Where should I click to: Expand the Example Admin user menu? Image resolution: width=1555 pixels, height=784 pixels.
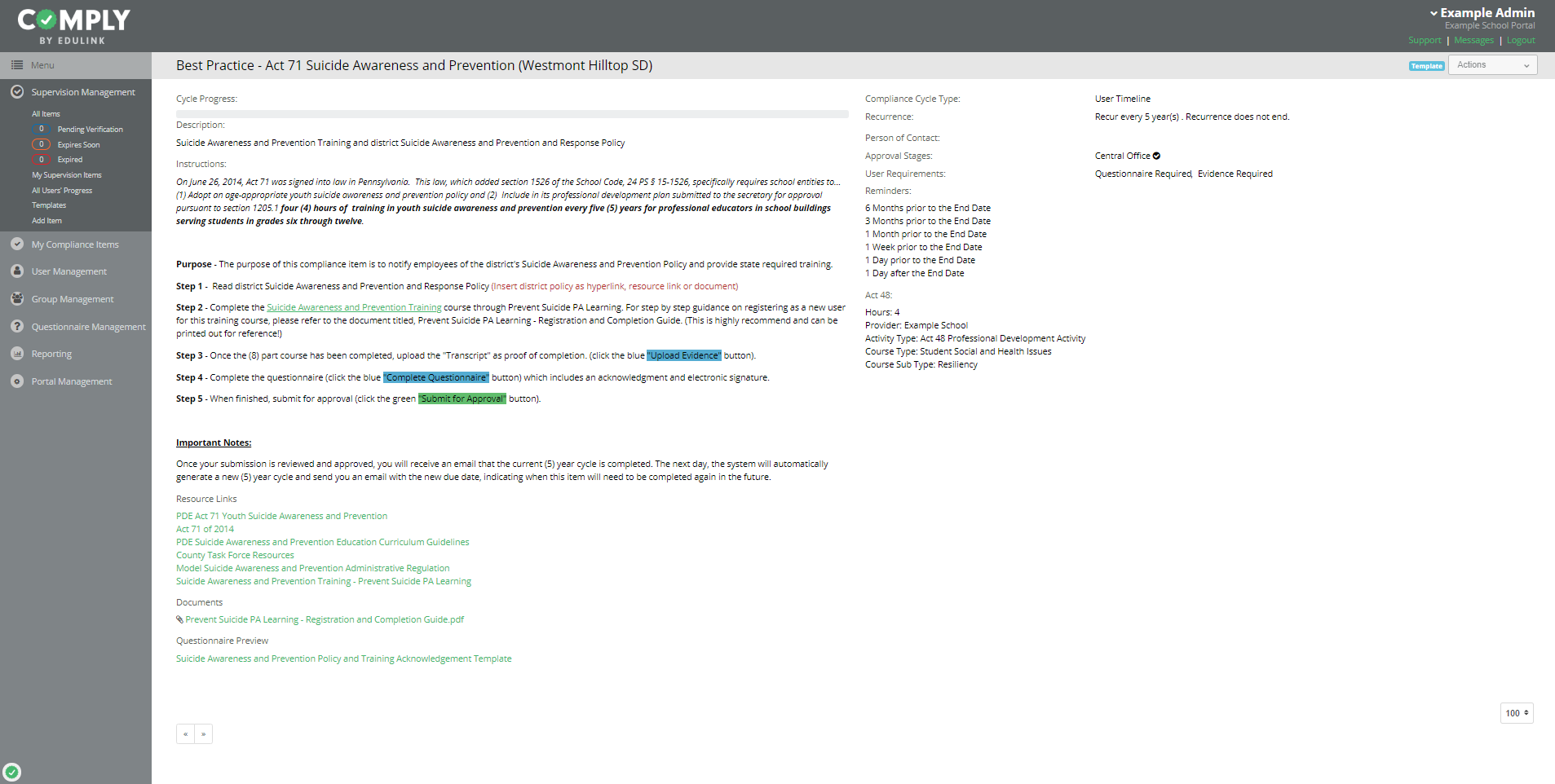click(1482, 13)
